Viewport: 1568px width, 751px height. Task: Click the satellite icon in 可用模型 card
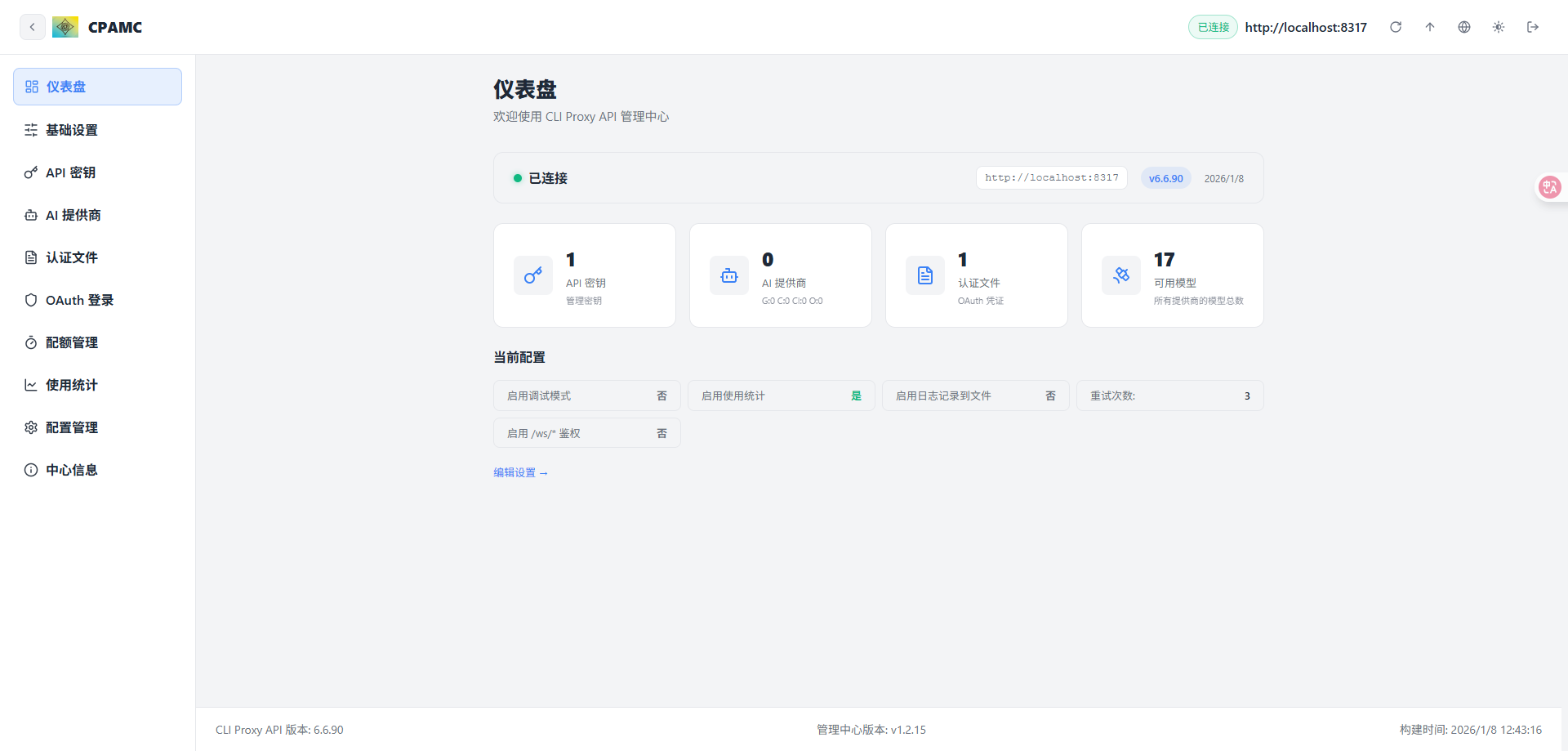click(1121, 275)
